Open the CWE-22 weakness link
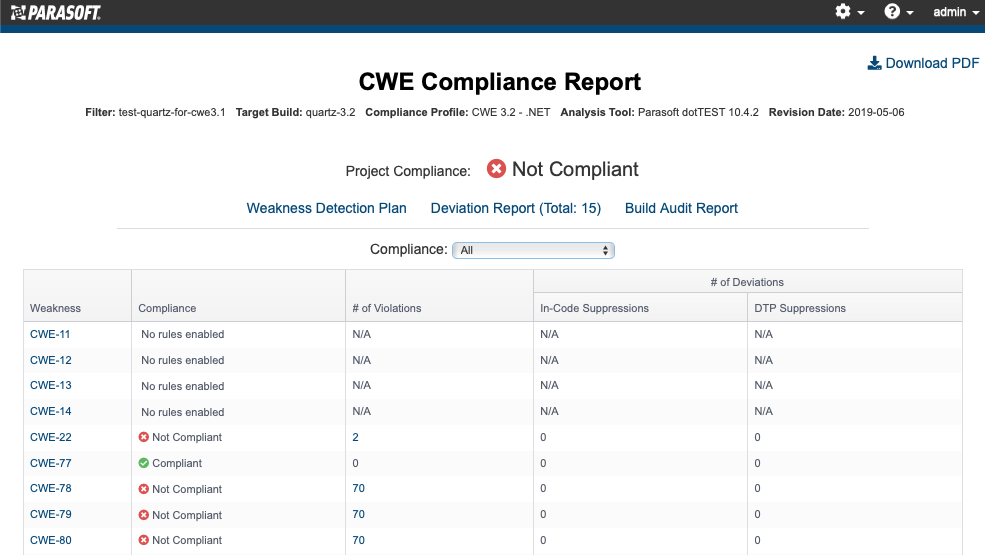The width and height of the screenshot is (985, 555). click(x=51, y=437)
